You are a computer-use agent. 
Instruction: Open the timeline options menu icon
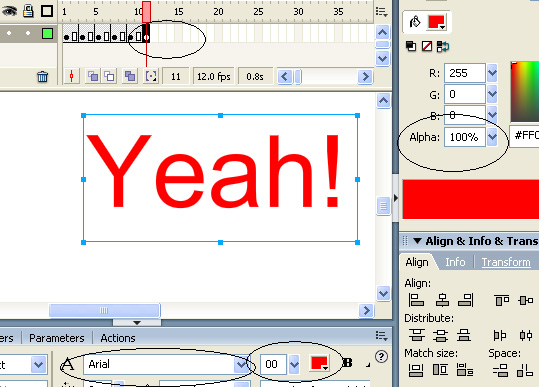click(382, 12)
